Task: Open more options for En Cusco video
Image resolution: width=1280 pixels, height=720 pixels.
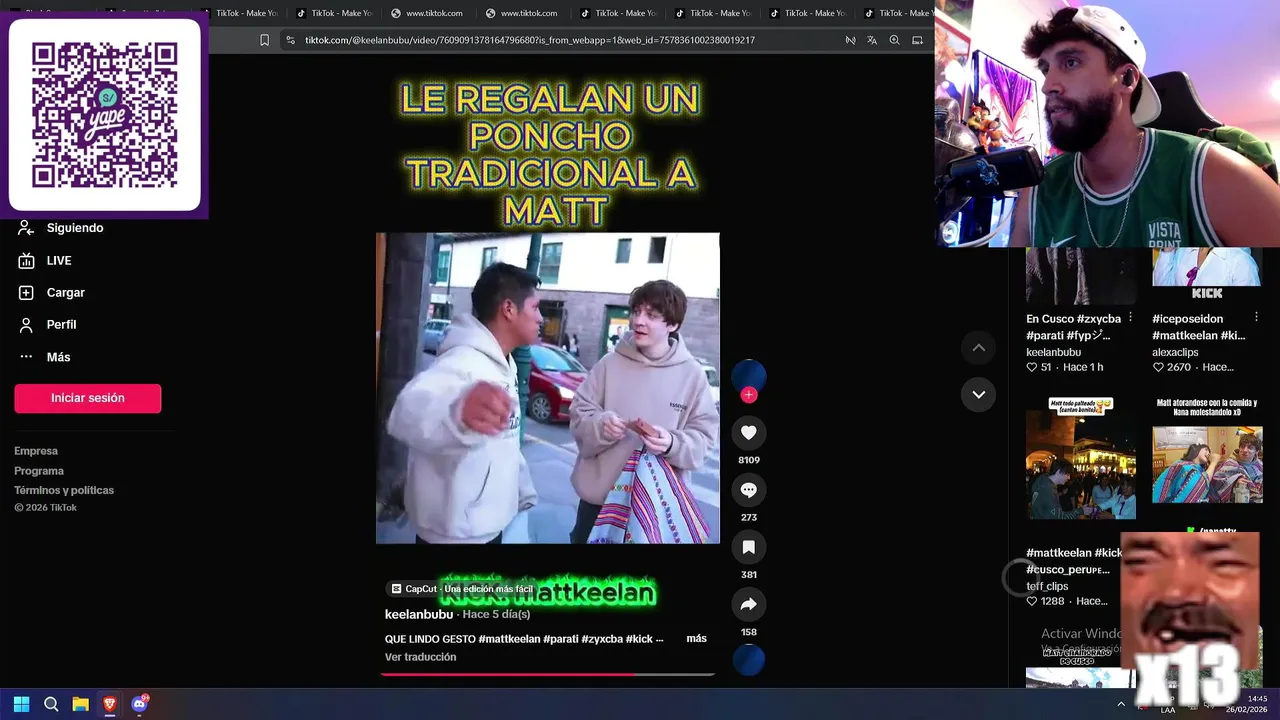Action: [1130, 317]
